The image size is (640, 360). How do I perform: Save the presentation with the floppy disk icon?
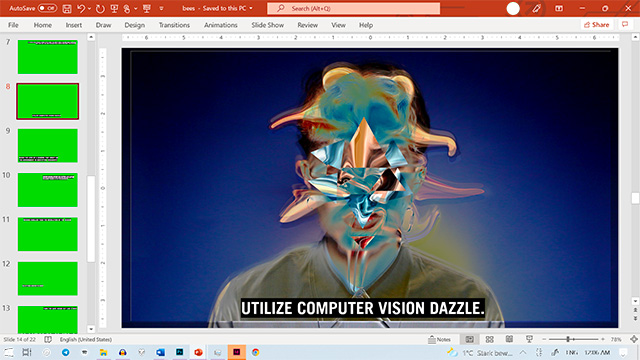coord(67,8)
